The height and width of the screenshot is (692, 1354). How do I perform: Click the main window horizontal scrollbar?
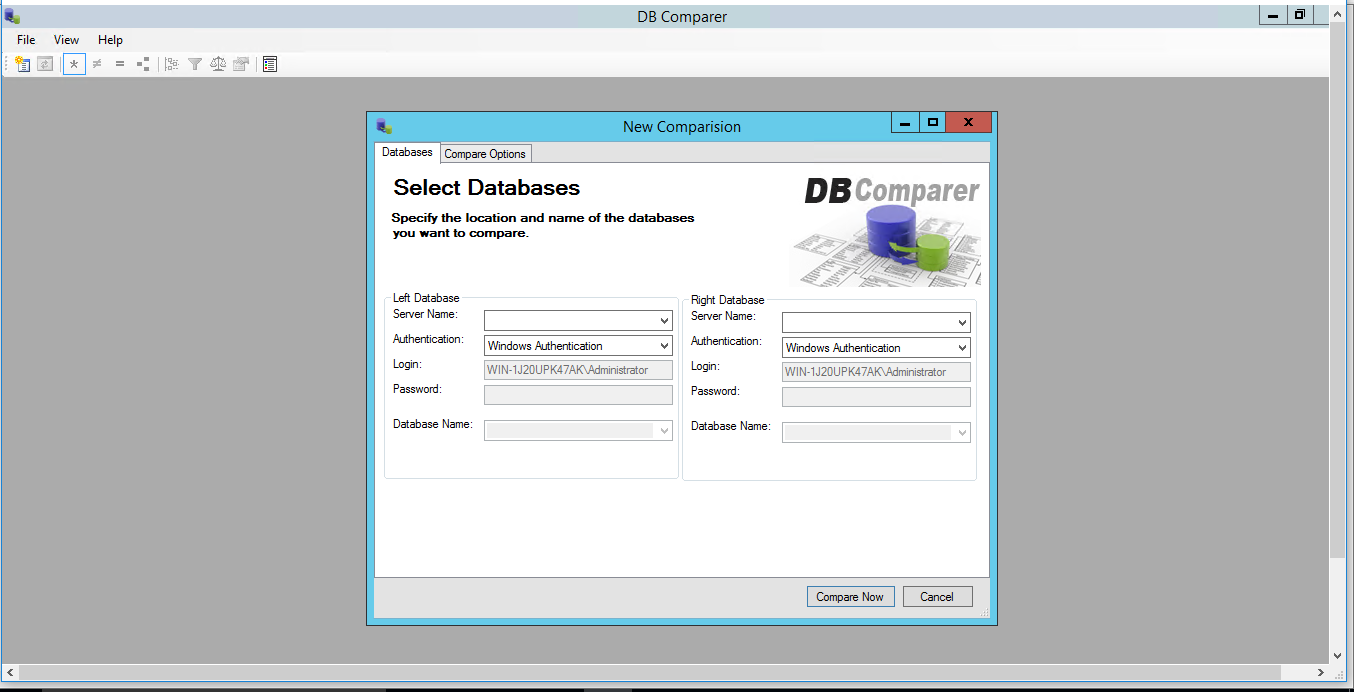click(x=660, y=673)
